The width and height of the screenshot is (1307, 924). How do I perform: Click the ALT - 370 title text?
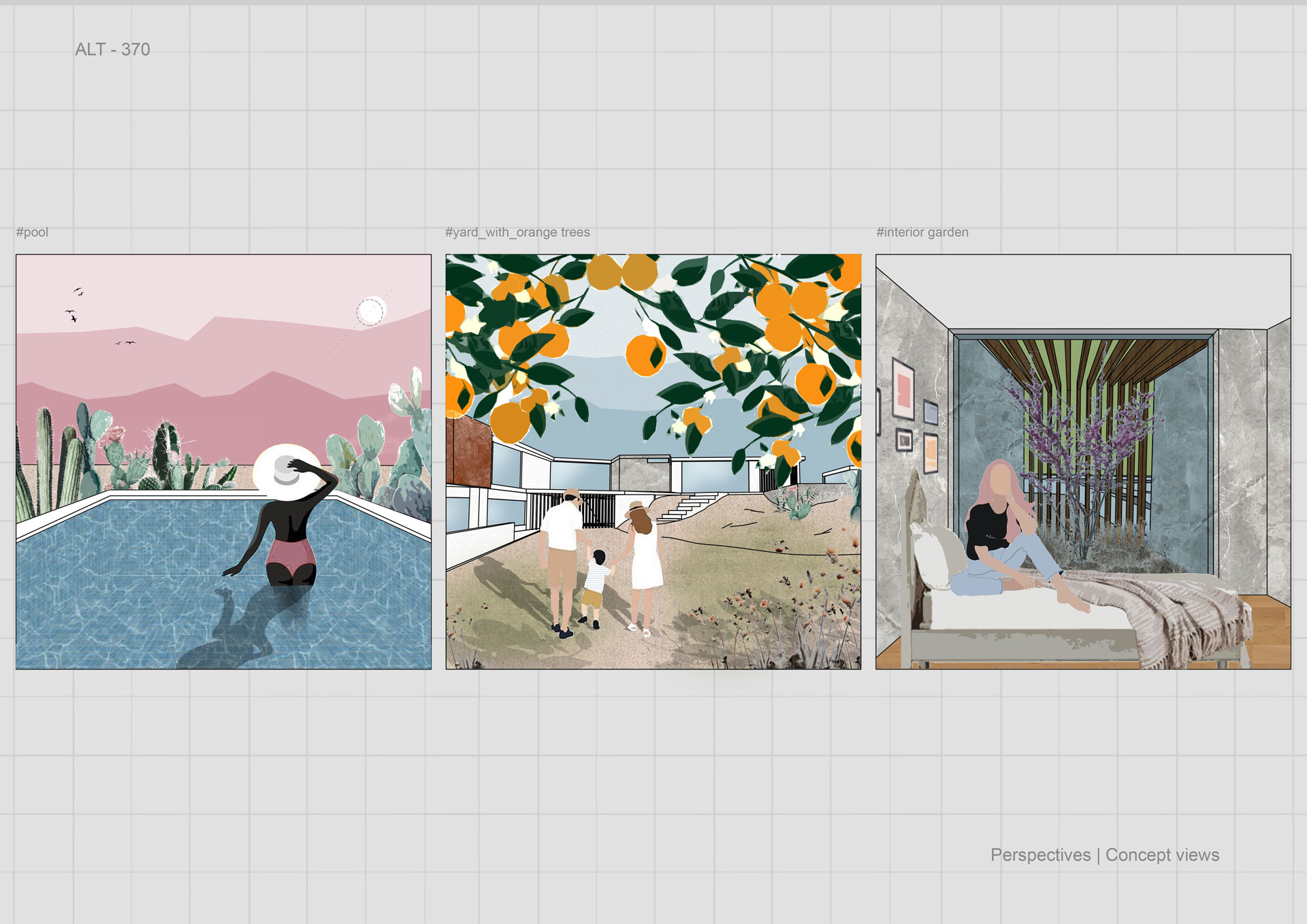pos(112,50)
